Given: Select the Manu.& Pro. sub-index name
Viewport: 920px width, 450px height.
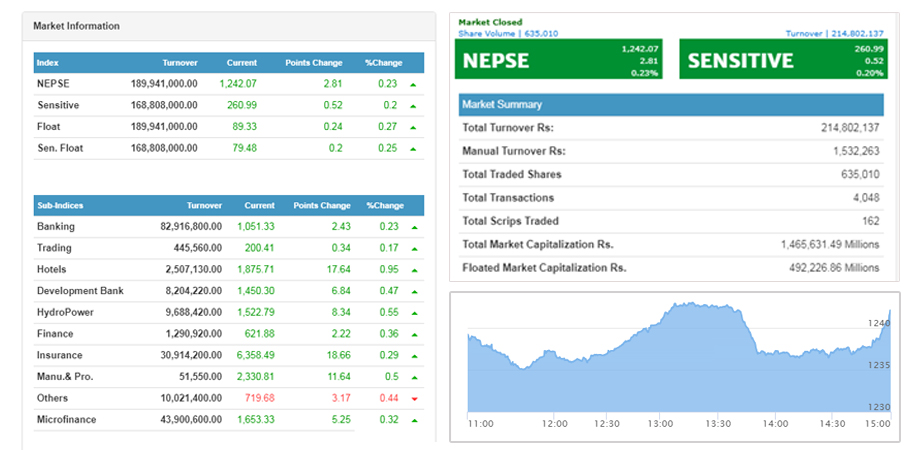Looking at the screenshot, I should pos(65,377).
